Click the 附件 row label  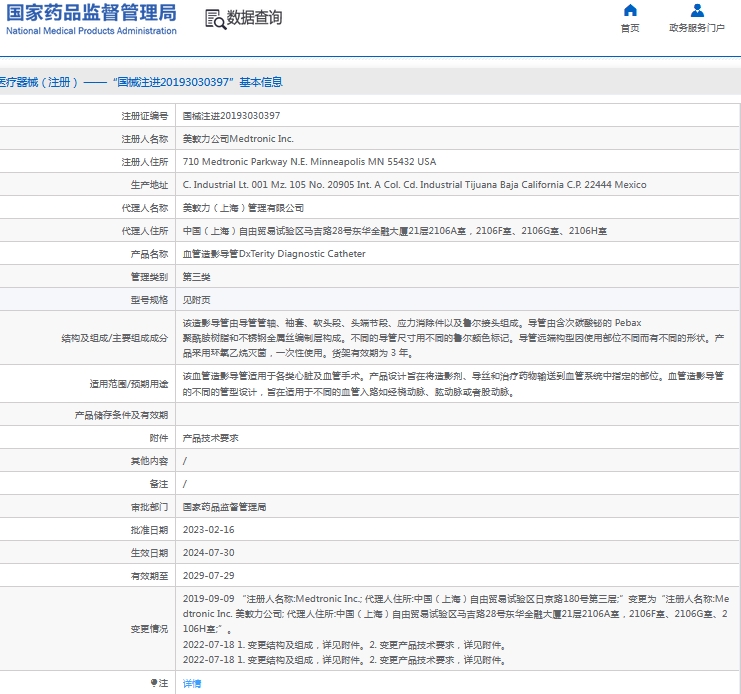(159, 438)
